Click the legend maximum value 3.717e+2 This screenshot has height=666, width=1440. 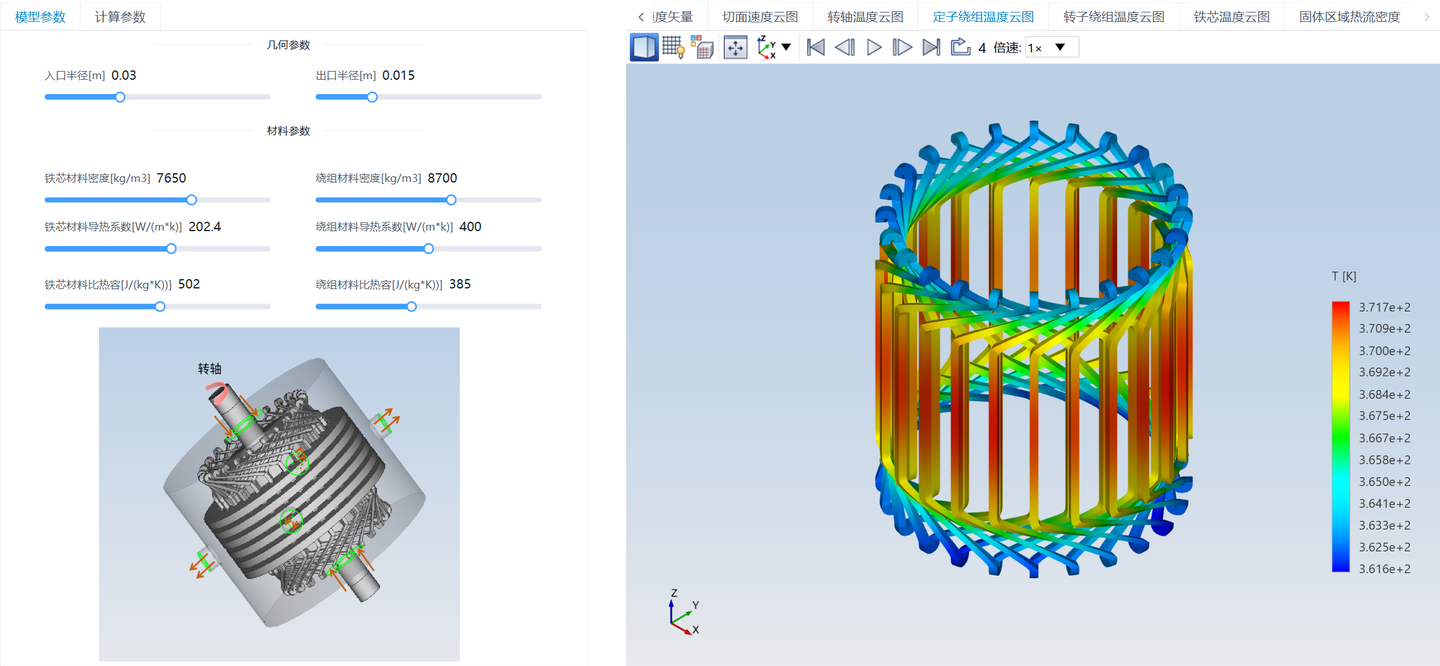[1385, 307]
